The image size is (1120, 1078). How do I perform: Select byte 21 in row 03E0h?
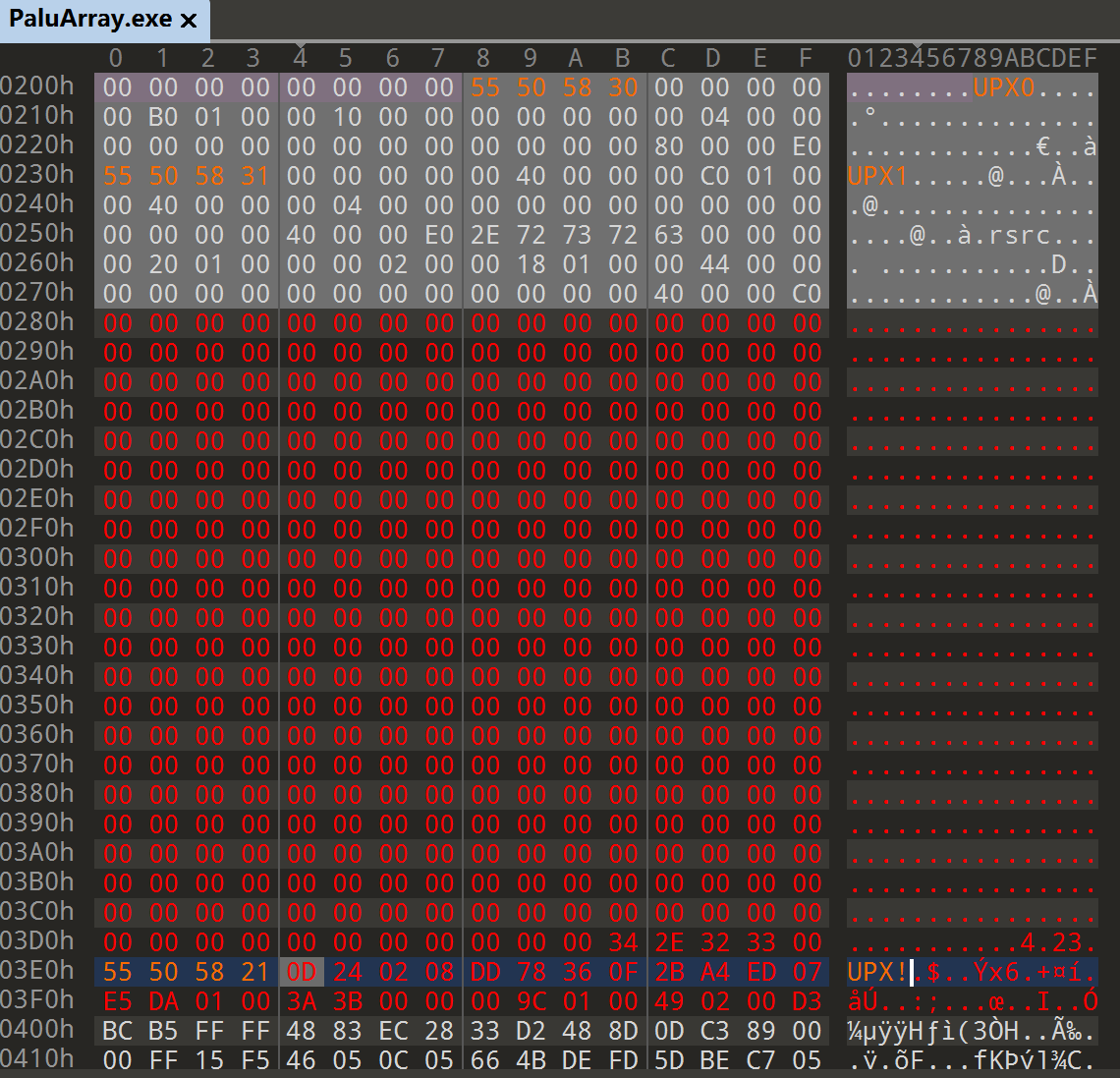coord(255,972)
